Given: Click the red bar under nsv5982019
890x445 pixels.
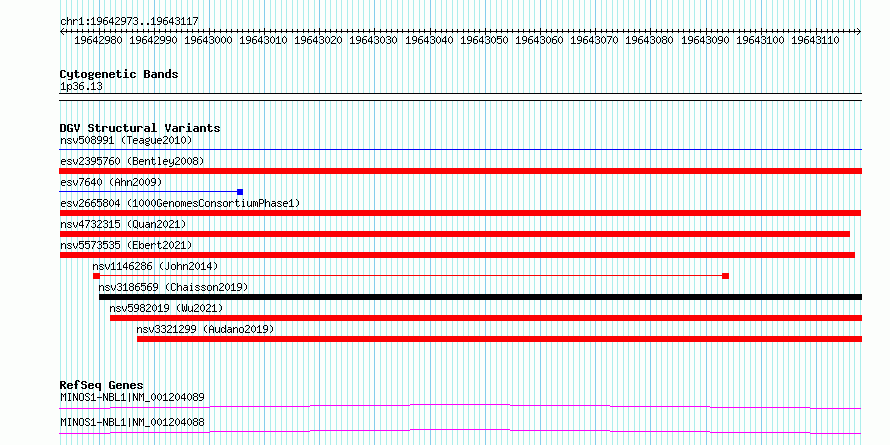Looking at the screenshot, I should point(486,318).
